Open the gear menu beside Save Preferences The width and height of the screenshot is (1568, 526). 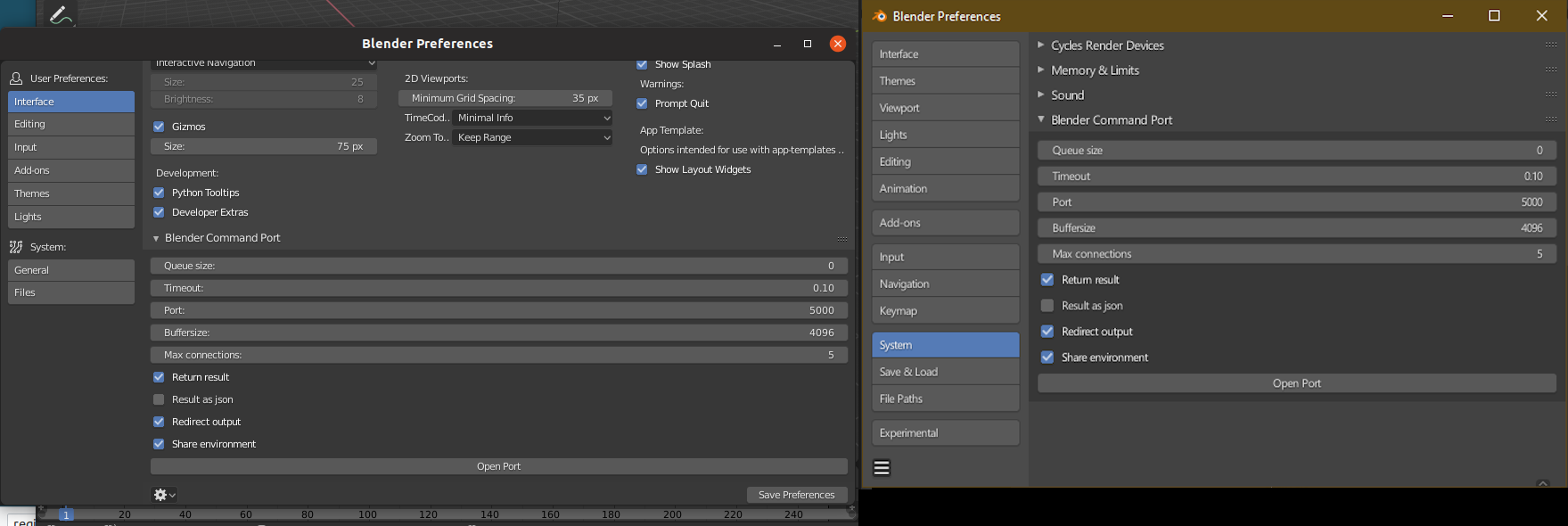tap(164, 495)
